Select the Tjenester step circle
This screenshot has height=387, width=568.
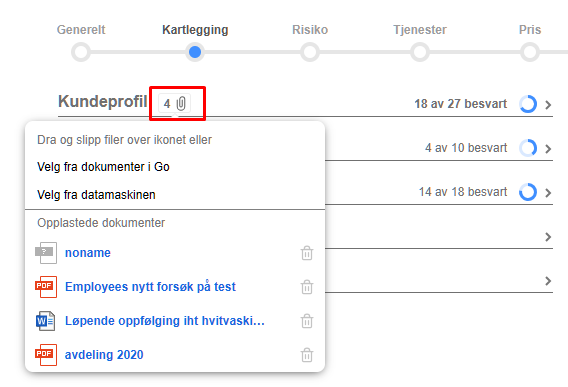[420, 52]
